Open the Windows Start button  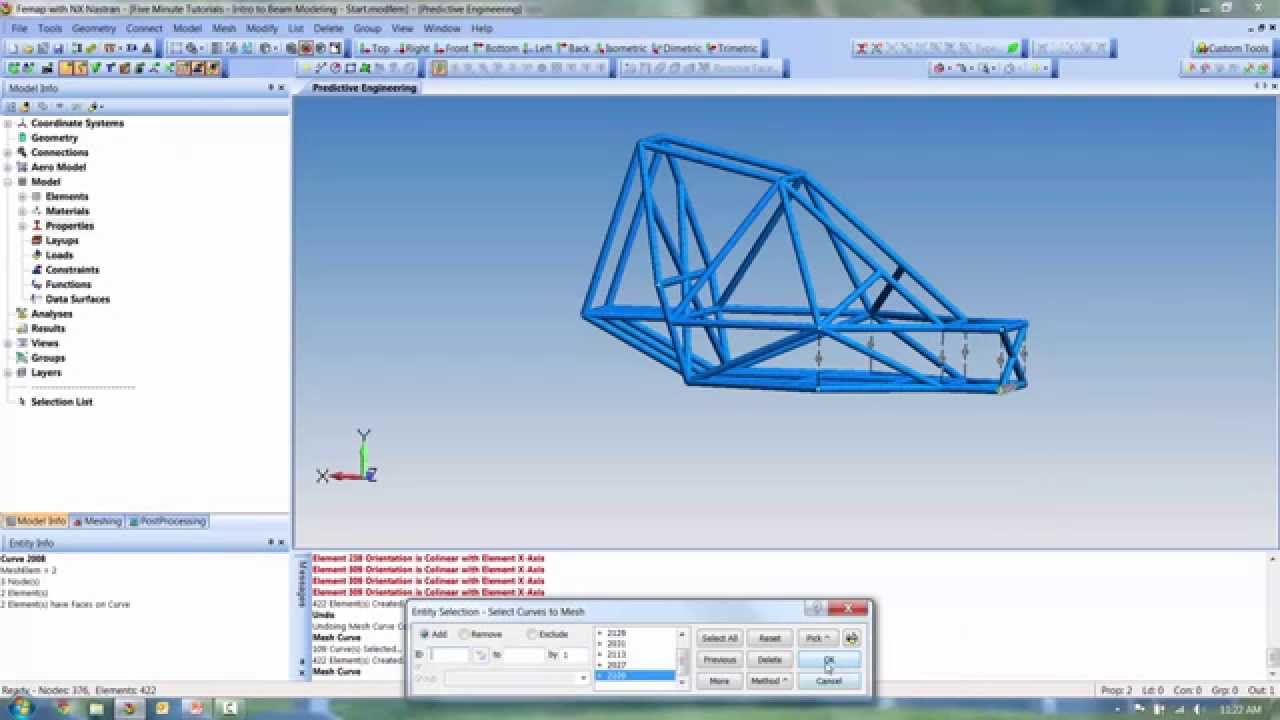pos(21,707)
